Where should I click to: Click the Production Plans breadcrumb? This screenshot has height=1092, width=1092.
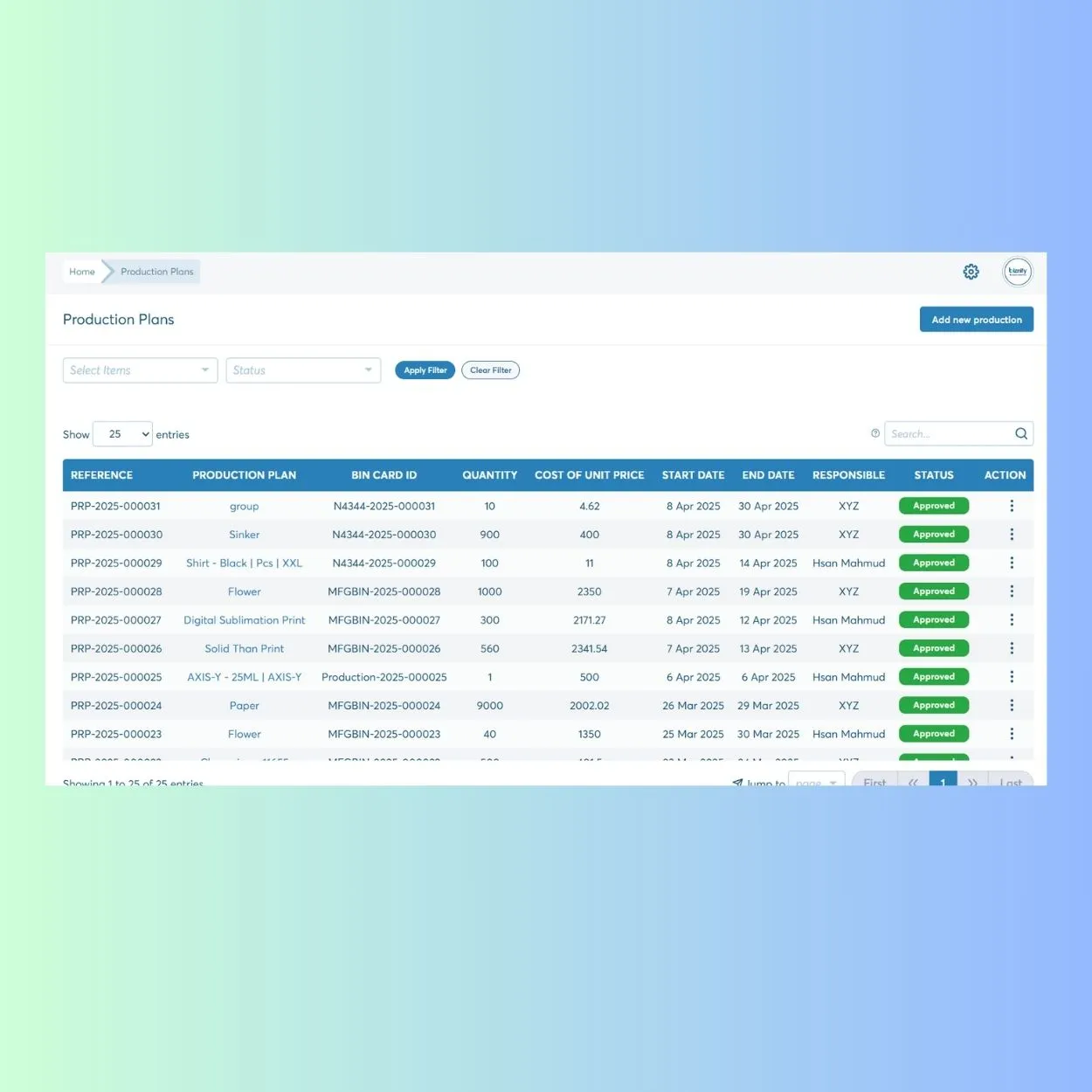(x=157, y=272)
